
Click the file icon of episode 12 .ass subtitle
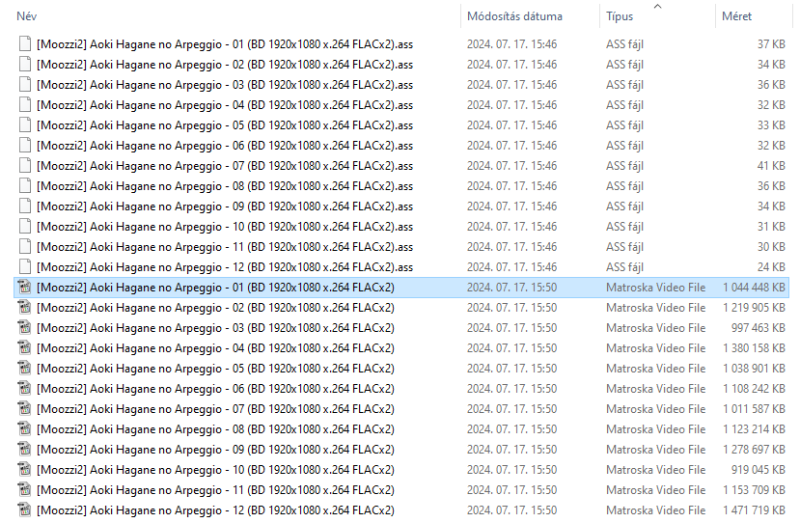click(x=24, y=267)
